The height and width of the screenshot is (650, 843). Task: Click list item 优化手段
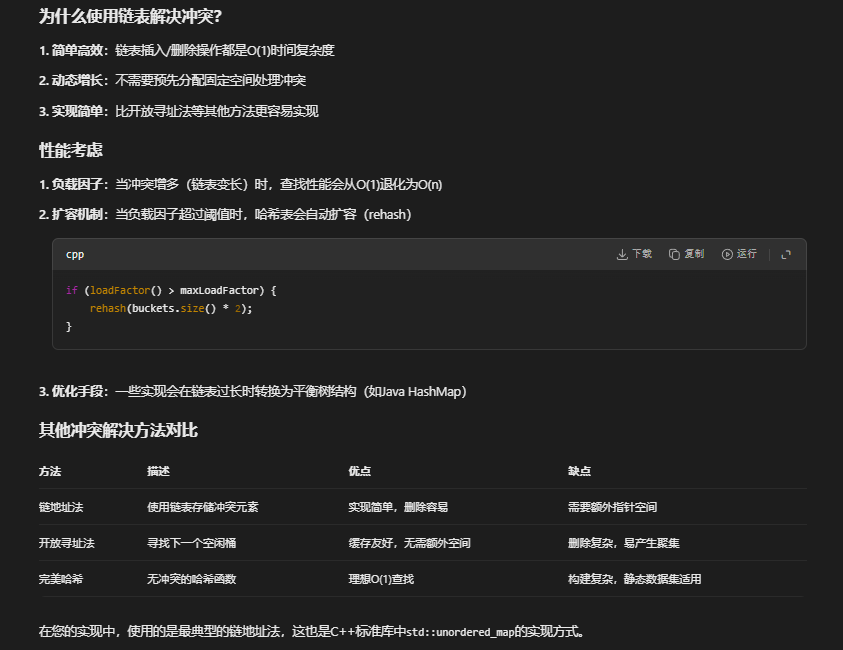click(252, 391)
